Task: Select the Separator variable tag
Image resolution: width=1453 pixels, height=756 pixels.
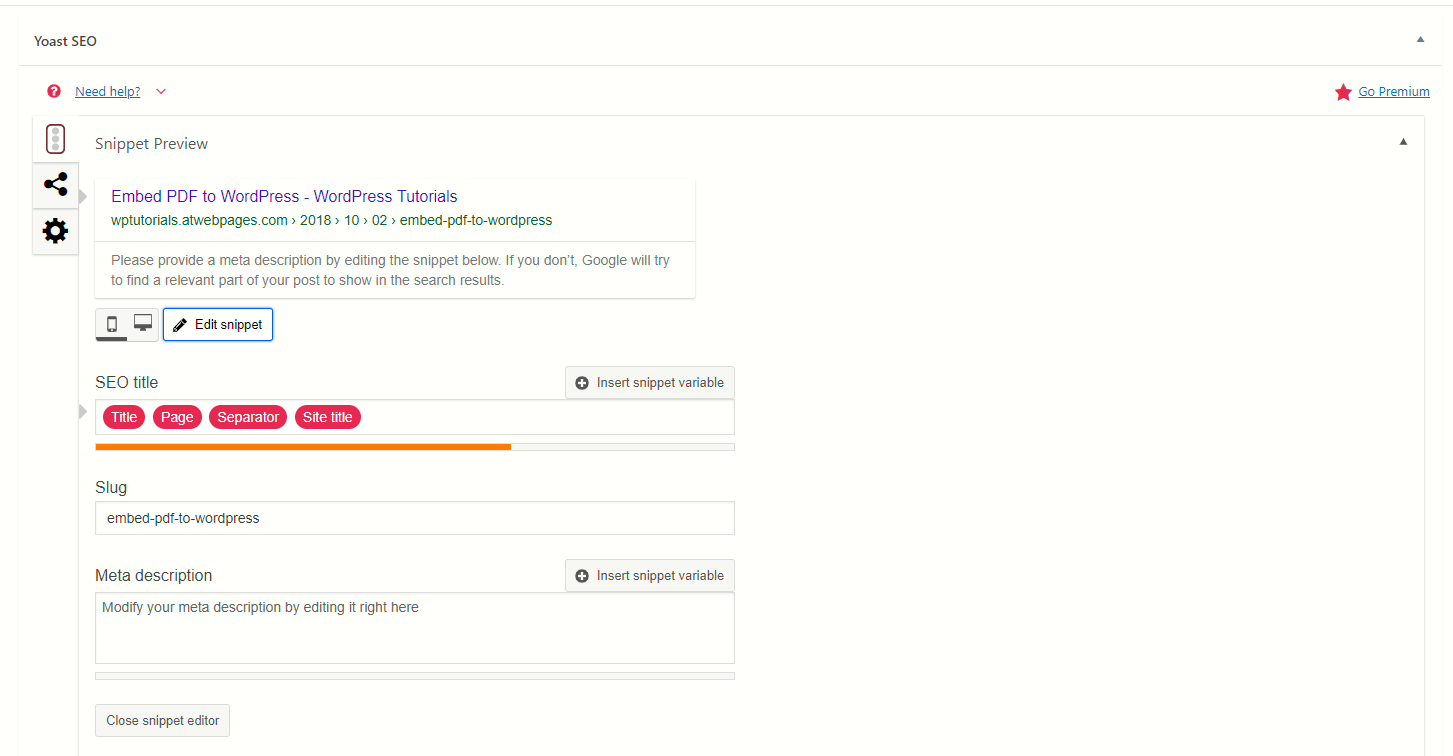Action: (x=248, y=417)
